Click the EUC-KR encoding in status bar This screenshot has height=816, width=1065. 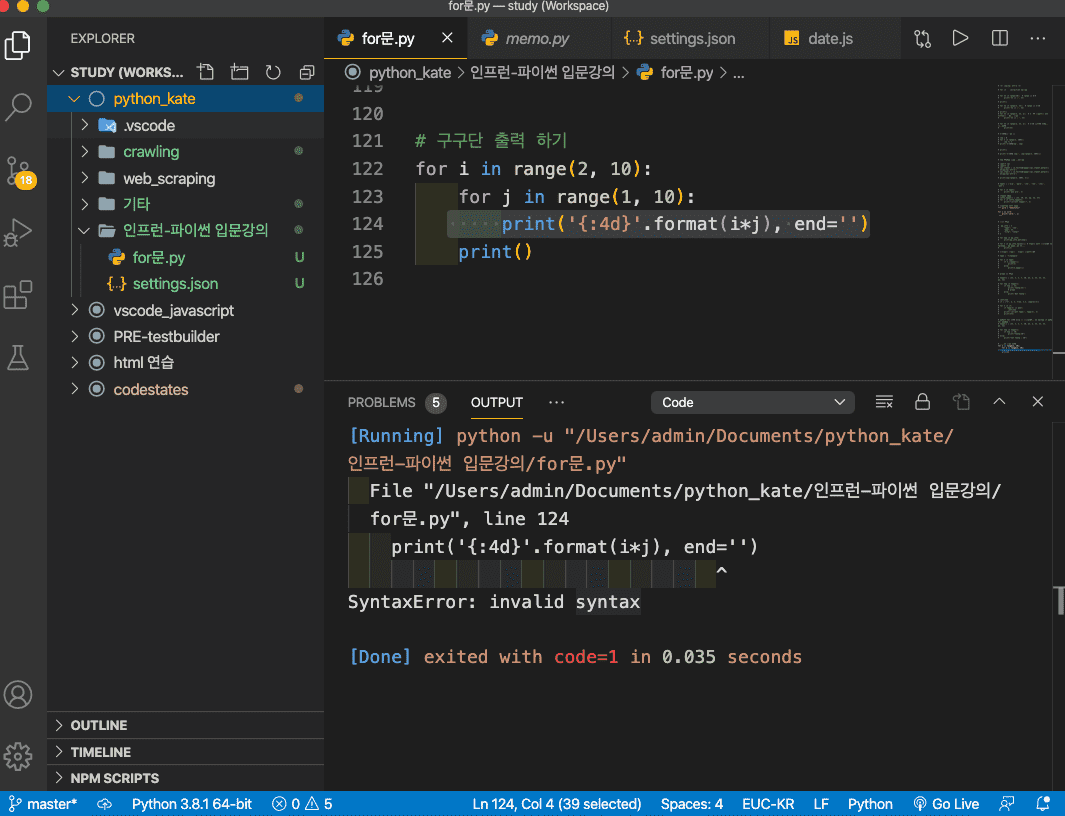click(768, 804)
